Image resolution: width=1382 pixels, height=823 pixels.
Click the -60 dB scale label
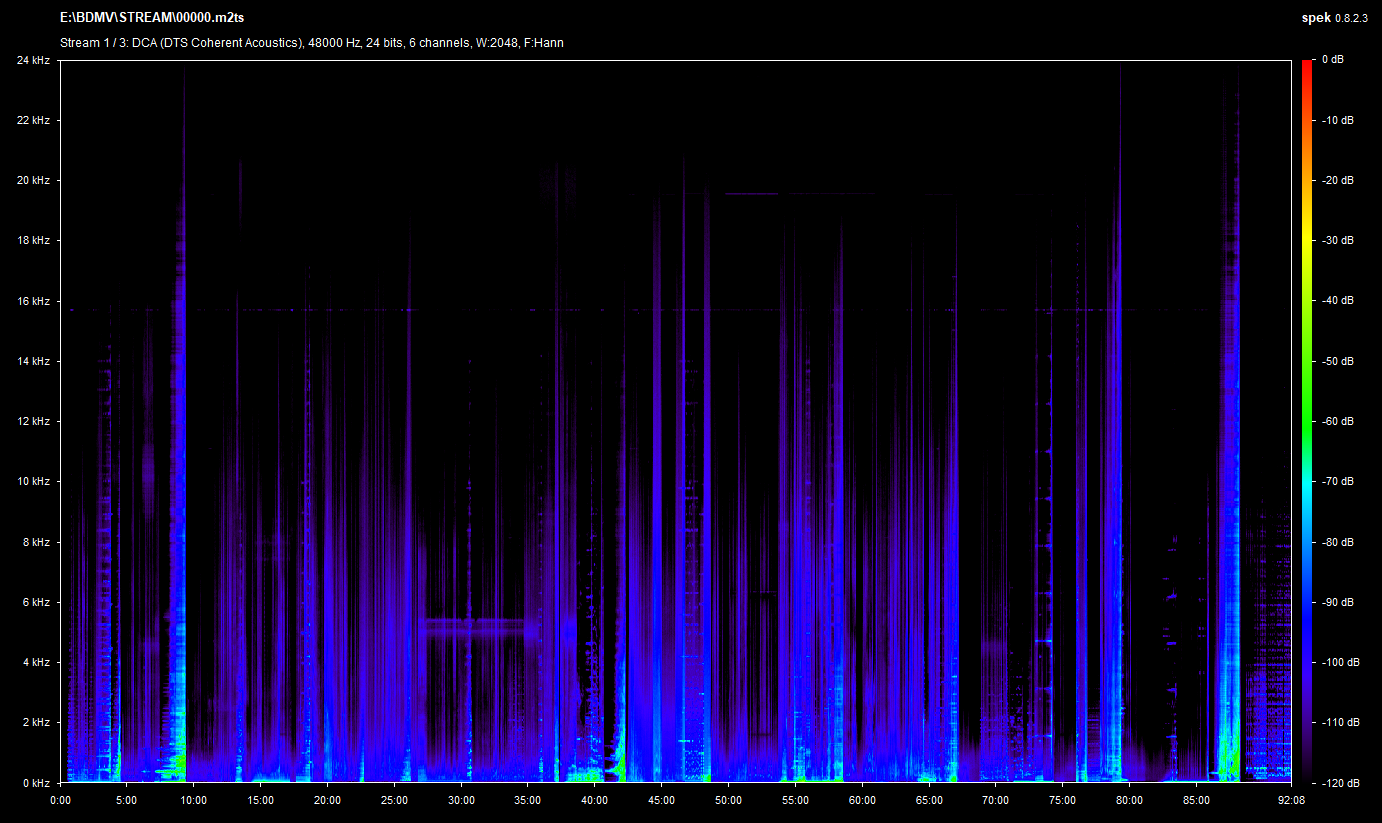1337,421
